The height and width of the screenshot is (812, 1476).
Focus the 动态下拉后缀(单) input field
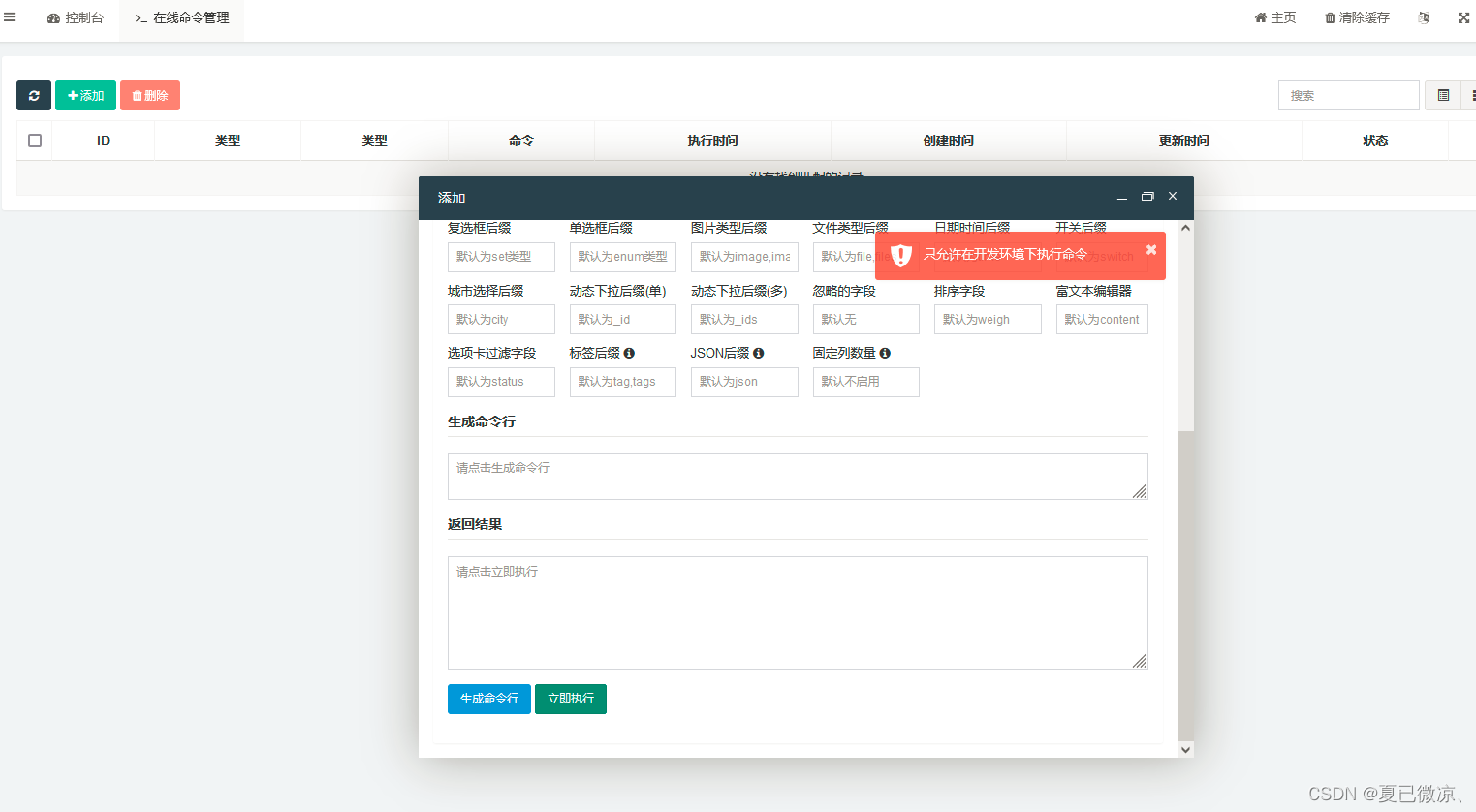coord(623,320)
